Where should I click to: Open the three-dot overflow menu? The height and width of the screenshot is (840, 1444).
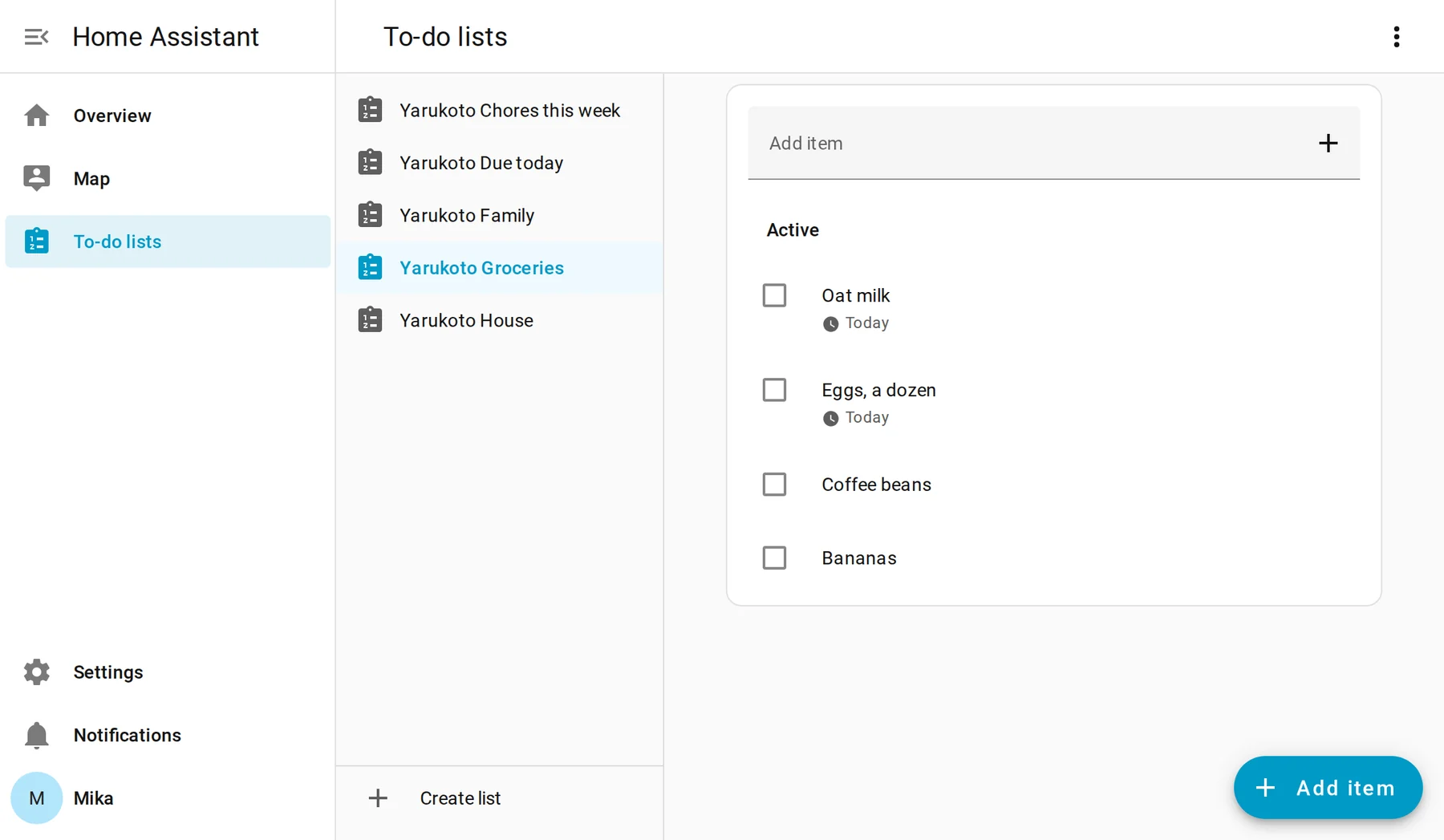pyautogui.click(x=1397, y=37)
